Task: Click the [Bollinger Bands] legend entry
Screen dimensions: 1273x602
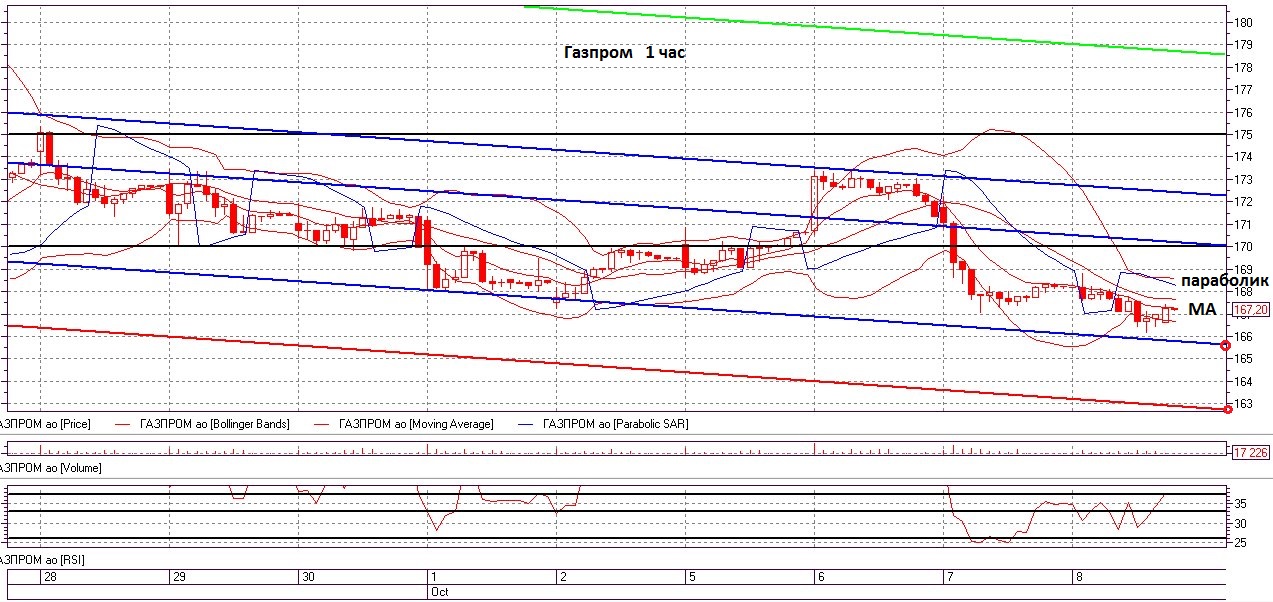Action: (213, 424)
